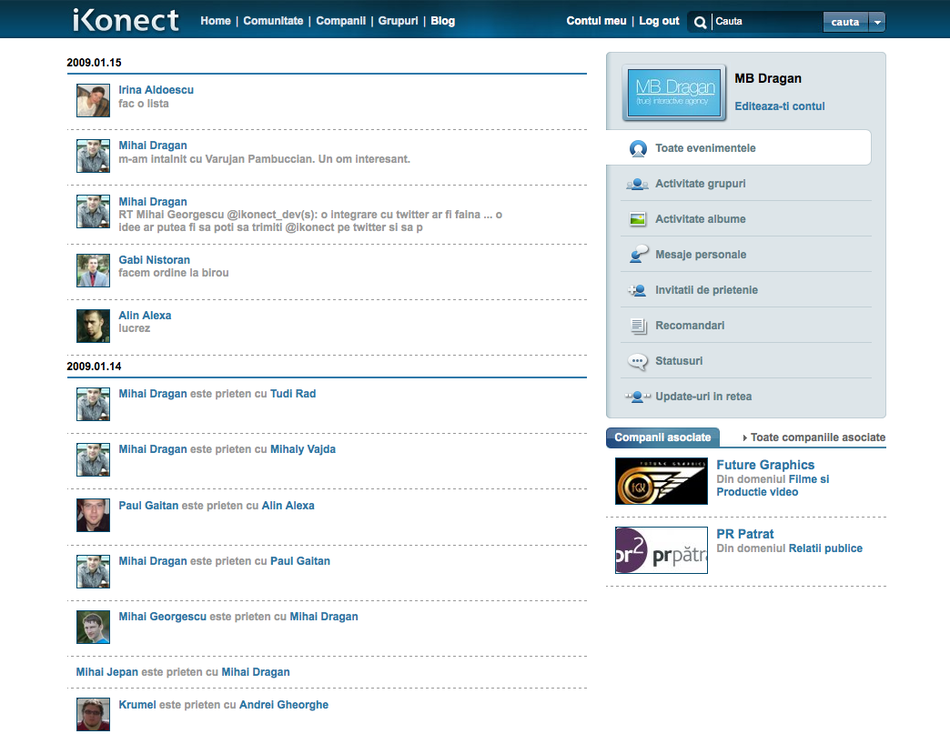Click Editeaza-ti contul link

tap(780, 106)
